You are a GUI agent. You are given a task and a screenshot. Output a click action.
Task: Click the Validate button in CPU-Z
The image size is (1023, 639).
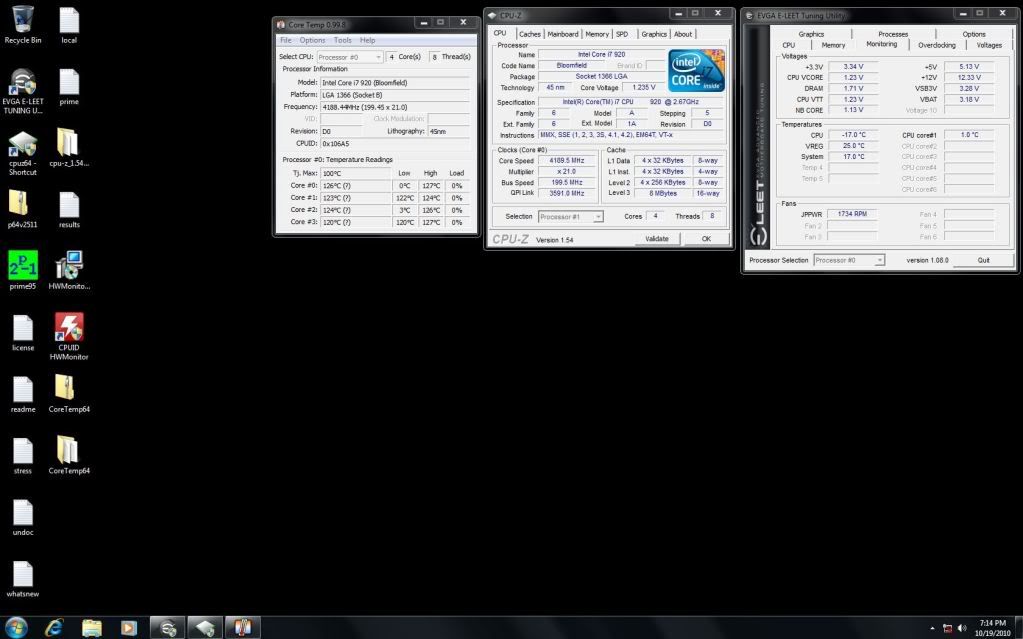click(x=657, y=239)
